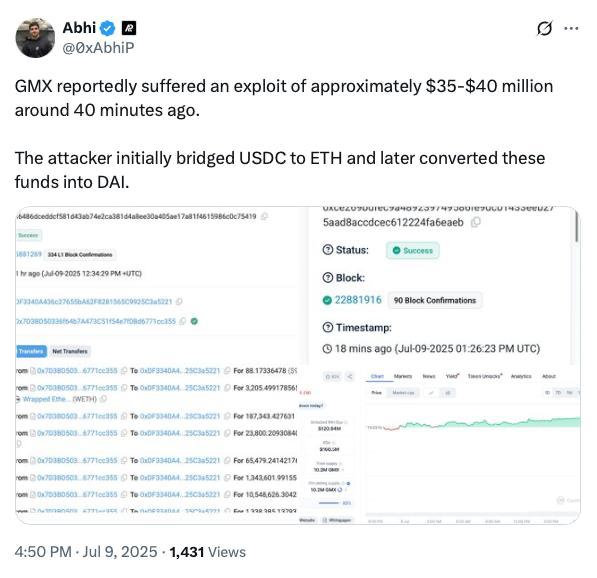Click the blue verified badge beside Abhi
Image resolution: width=597 pixels, height=578 pixels.
tap(107, 28)
